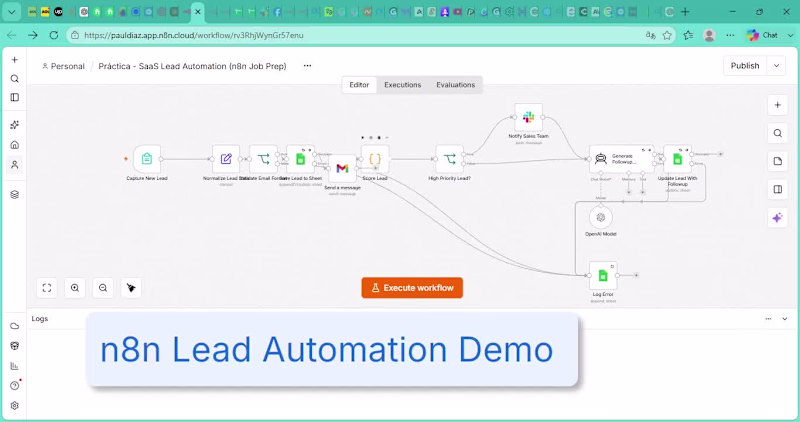Bookmark the page with the star icon
This screenshot has width=800, height=422.
click(667, 35)
